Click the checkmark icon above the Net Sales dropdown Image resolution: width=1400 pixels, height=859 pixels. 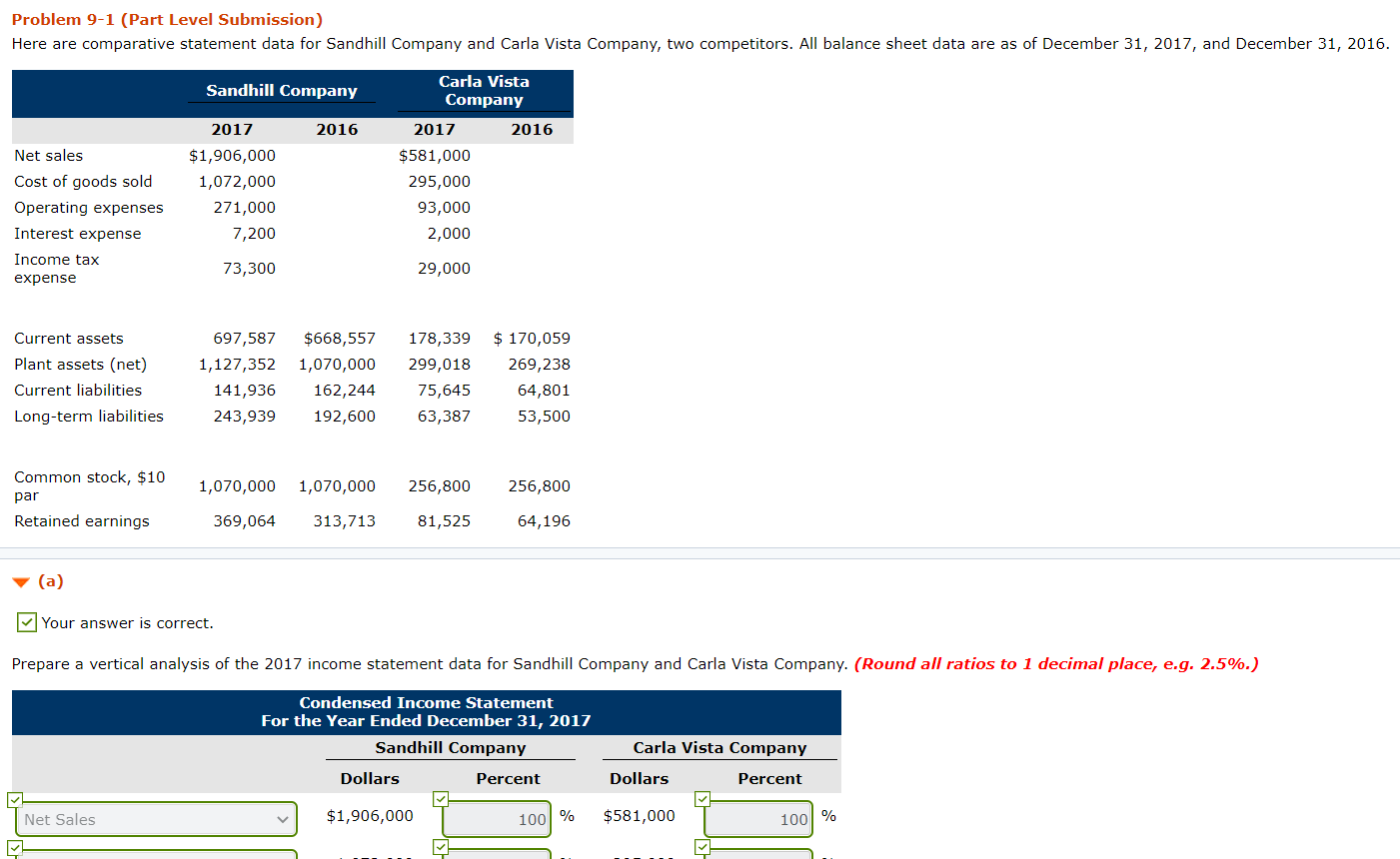[x=15, y=799]
